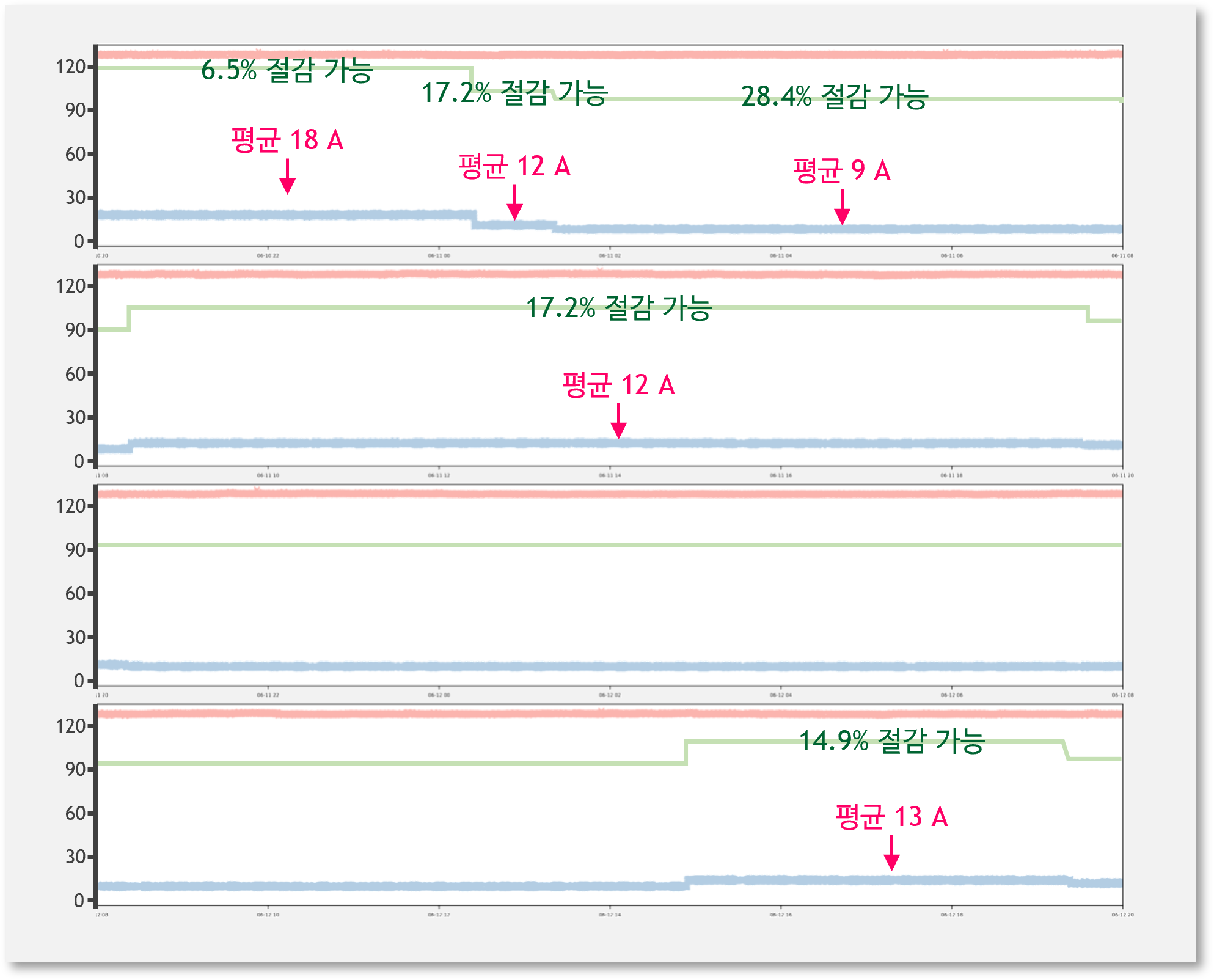Click the 06-12 16 tick on bottom chart

pyautogui.click(x=781, y=915)
